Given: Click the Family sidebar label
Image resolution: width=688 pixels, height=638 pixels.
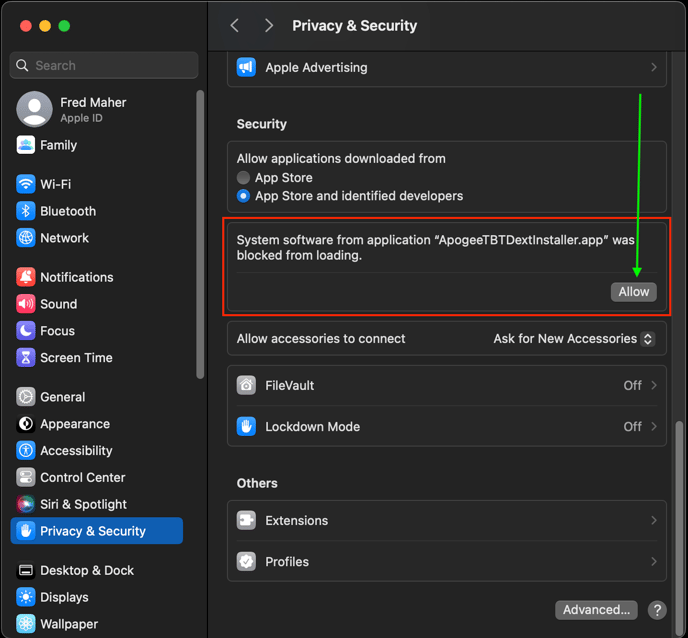Looking at the screenshot, I should click(59, 145).
